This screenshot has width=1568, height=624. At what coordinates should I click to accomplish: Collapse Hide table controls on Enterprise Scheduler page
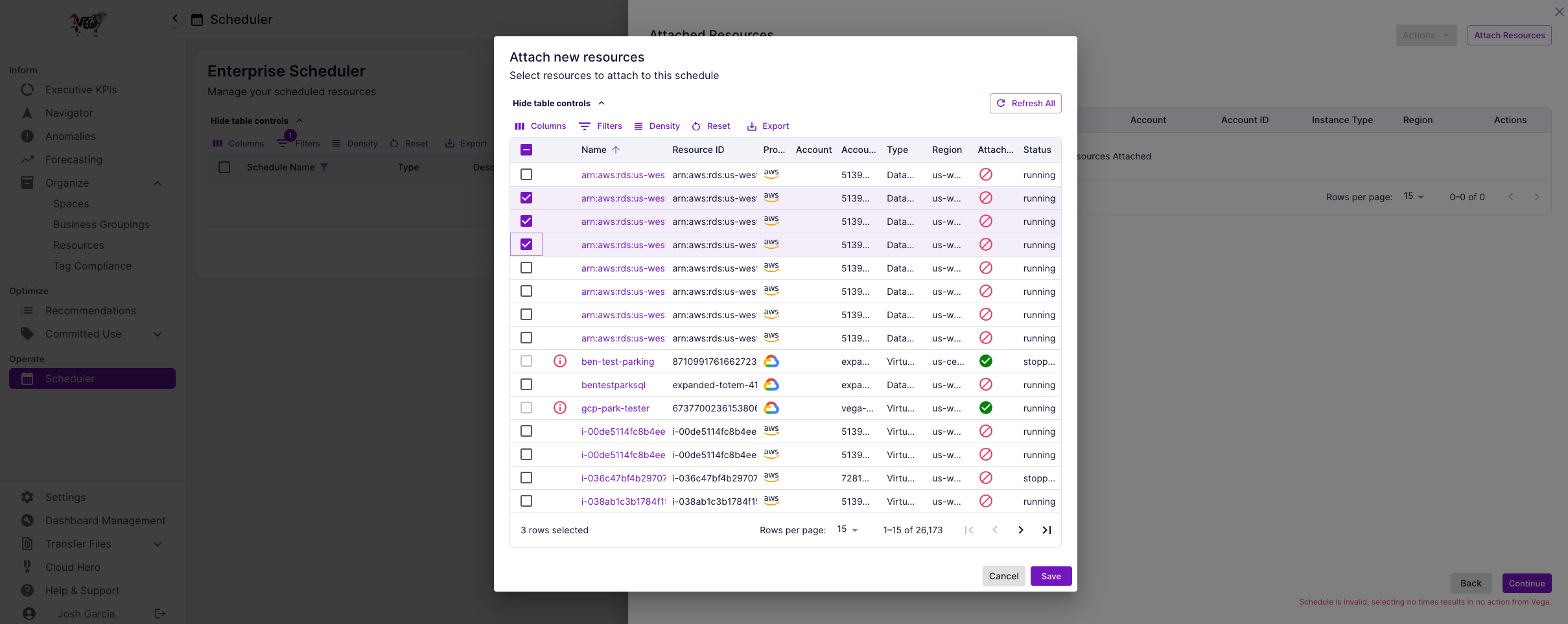pyautogui.click(x=257, y=121)
